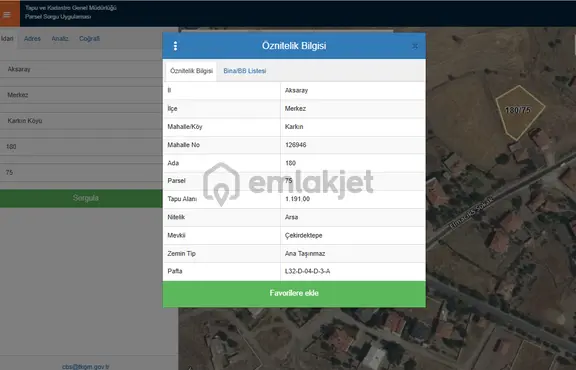Click the Parsel Sorgu Uygulaması header title
The height and width of the screenshot is (370, 576).
[58, 17]
